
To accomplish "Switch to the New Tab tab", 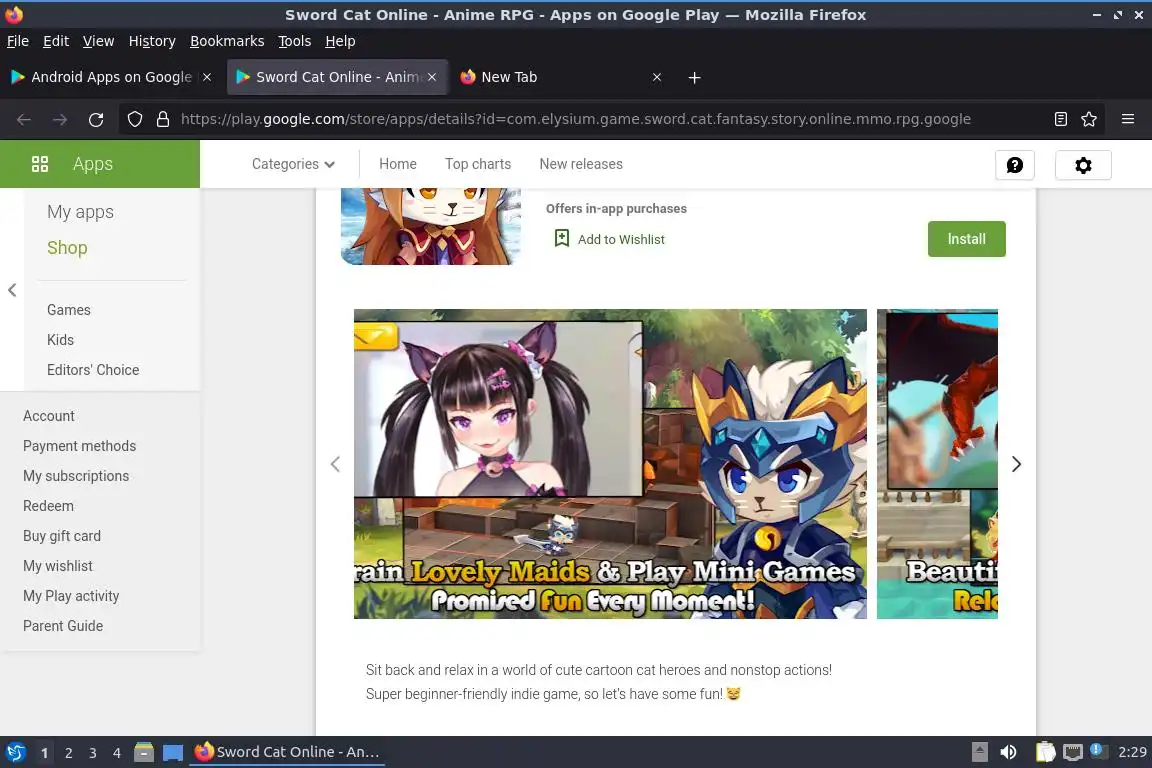I will click(562, 77).
